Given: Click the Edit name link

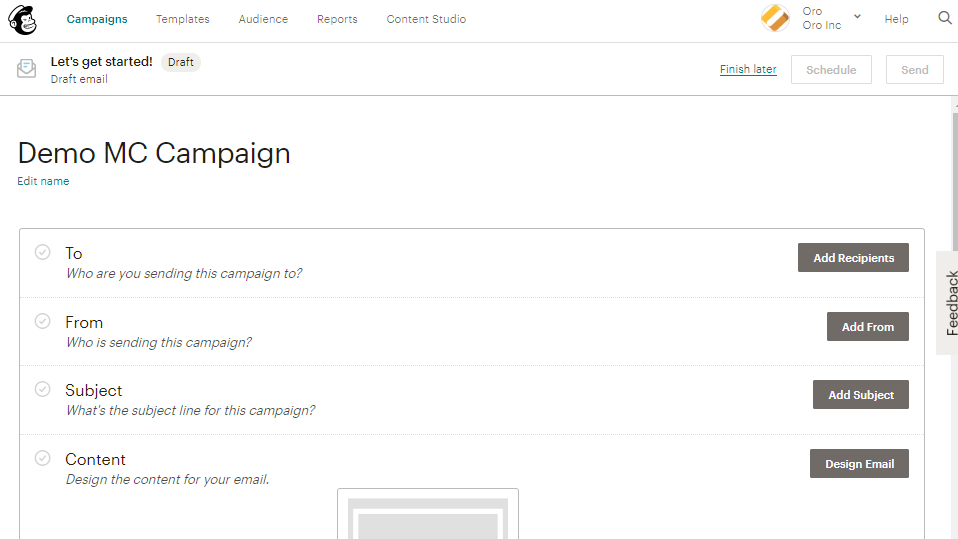Looking at the screenshot, I should tap(43, 181).
